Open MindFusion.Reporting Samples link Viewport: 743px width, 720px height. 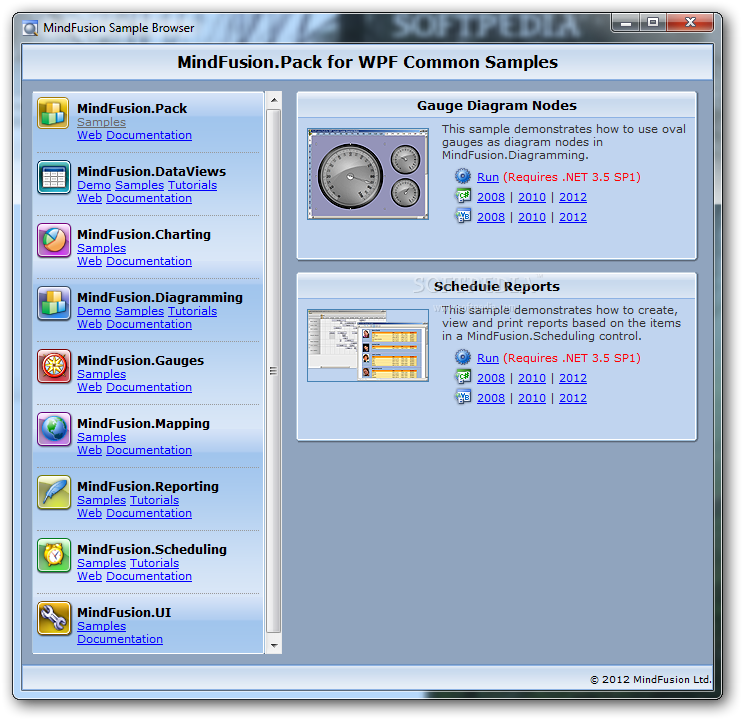click(x=101, y=501)
